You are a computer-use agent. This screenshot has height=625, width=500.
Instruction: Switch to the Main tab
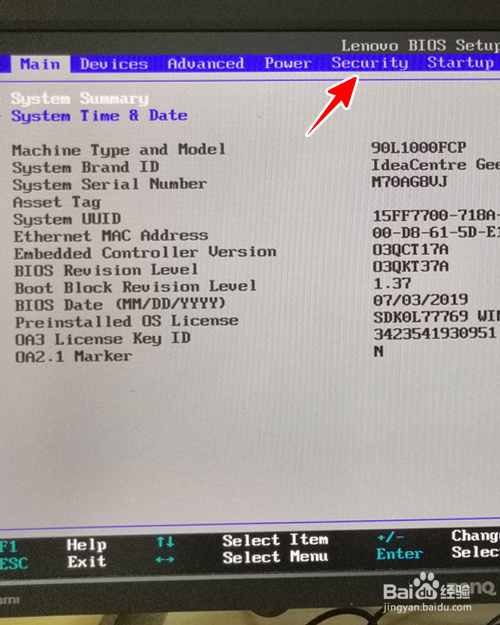coord(40,64)
